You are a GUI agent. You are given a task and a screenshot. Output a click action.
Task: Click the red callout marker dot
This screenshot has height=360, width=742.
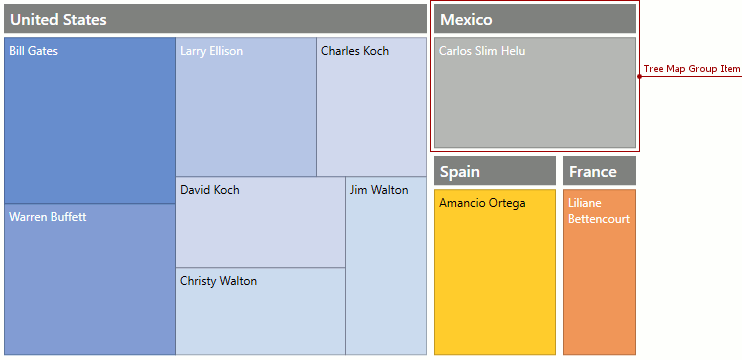point(639,76)
